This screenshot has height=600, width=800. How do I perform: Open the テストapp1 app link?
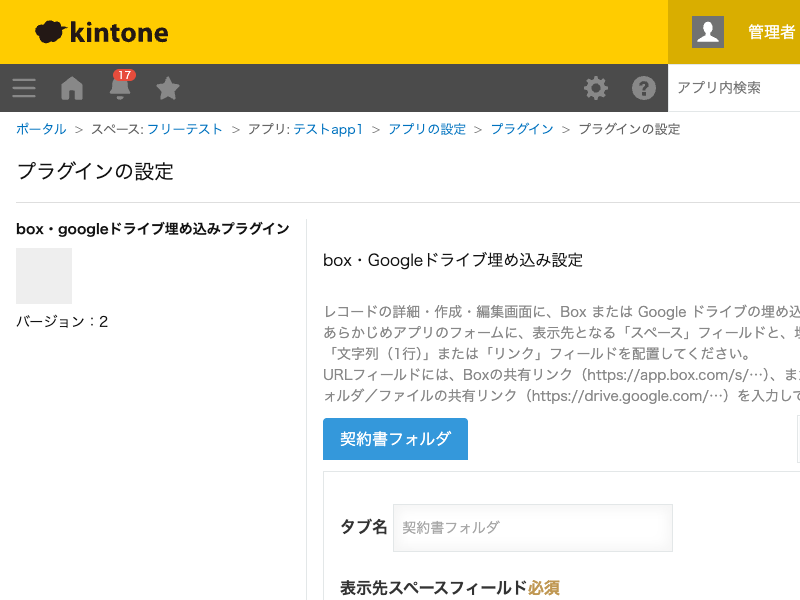328,129
